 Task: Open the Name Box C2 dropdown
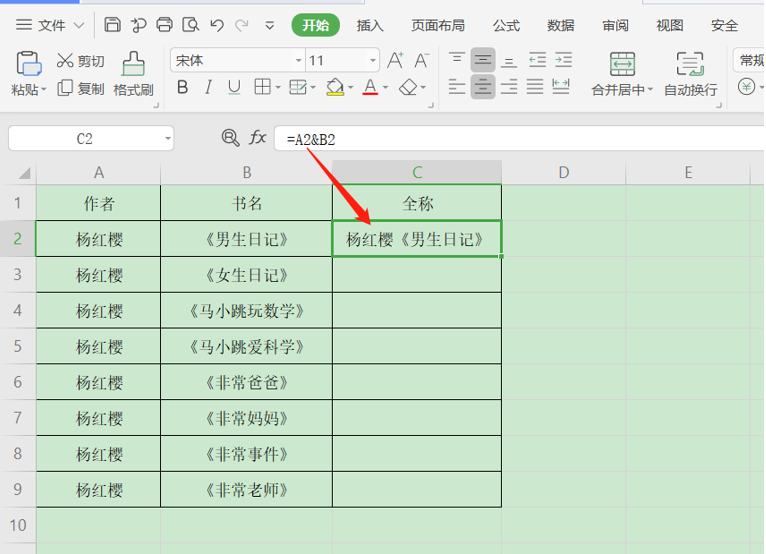[x=168, y=139]
